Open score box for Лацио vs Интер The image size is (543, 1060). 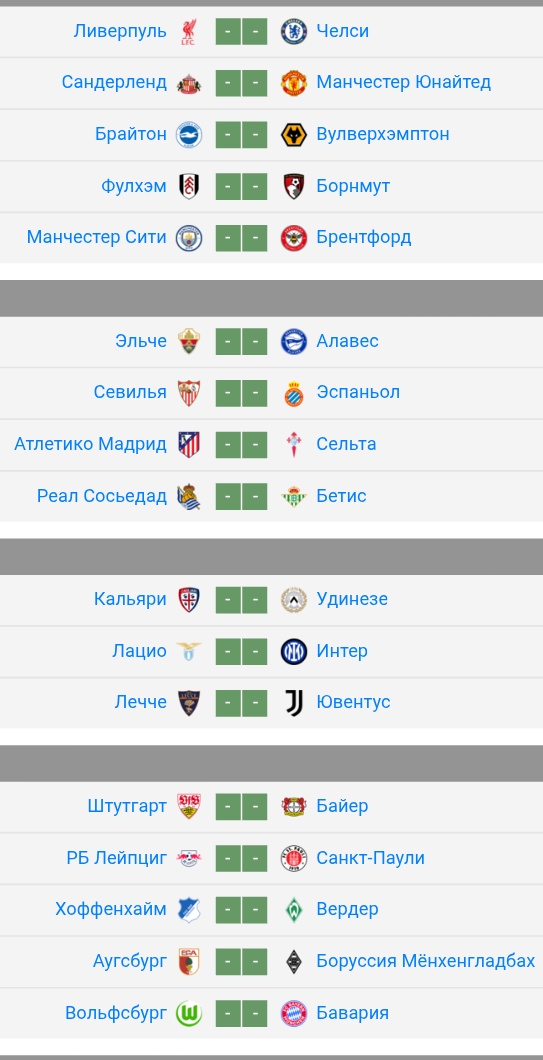(x=241, y=652)
